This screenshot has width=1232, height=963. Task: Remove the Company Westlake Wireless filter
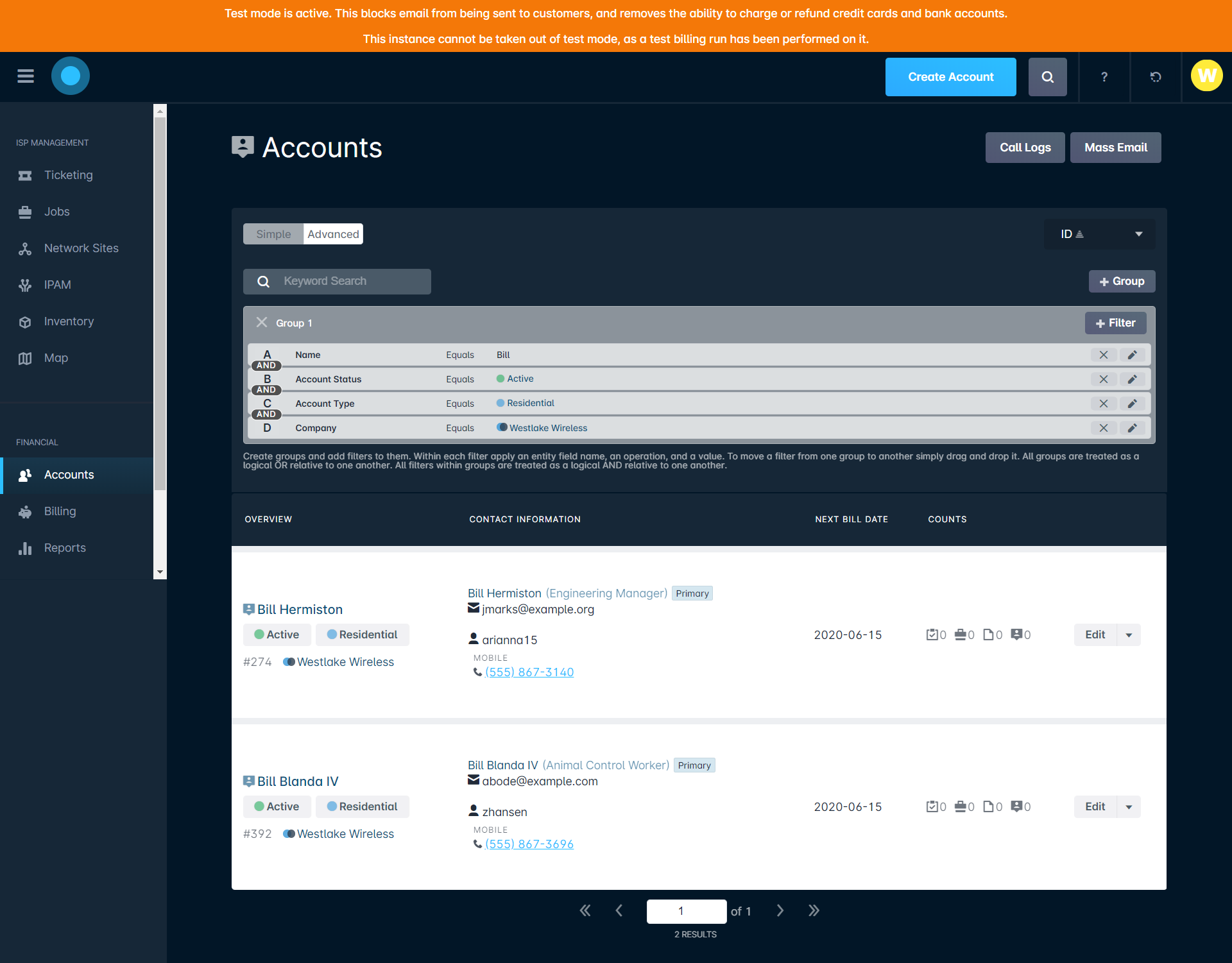pos(1104,428)
